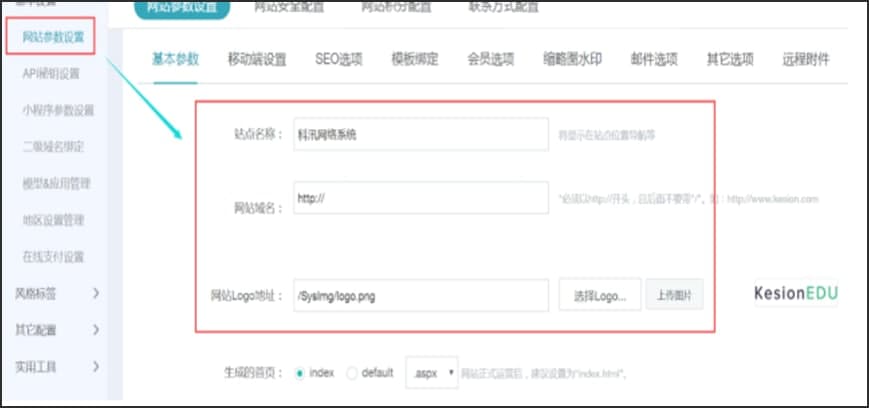Viewport: 869px width, 408px height.
Task: Open 小程序参数设置 in the sidebar
Action: pyautogui.click(x=58, y=110)
